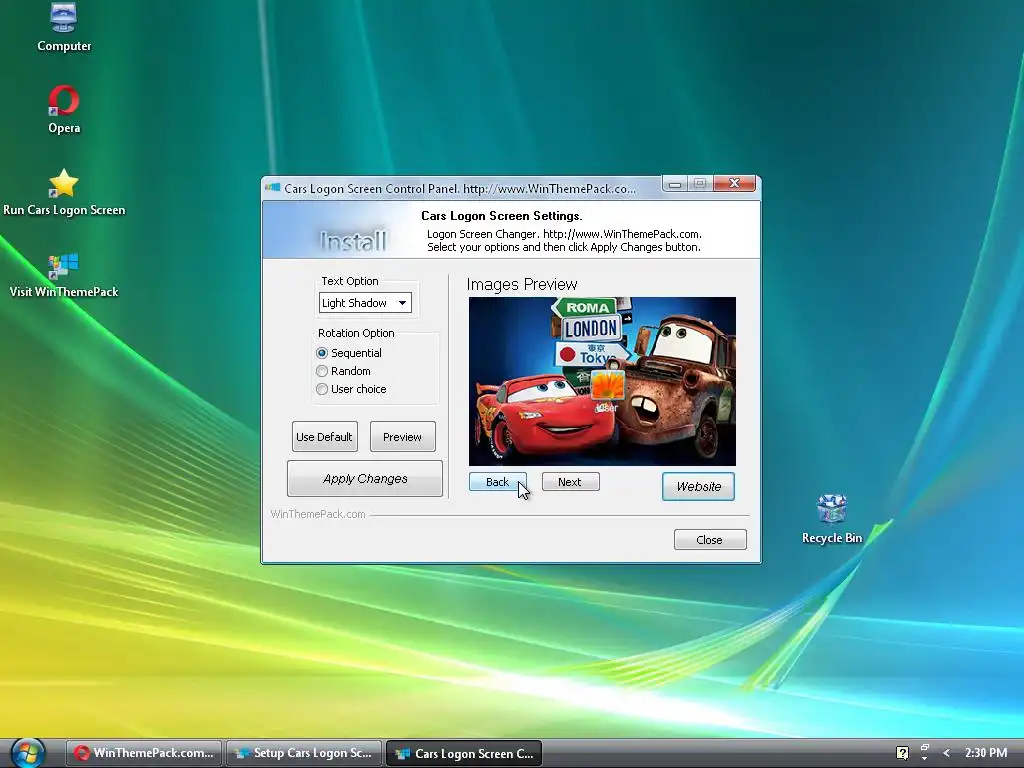Show the next image with Next button
The image size is (1024, 768).
tap(570, 482)
